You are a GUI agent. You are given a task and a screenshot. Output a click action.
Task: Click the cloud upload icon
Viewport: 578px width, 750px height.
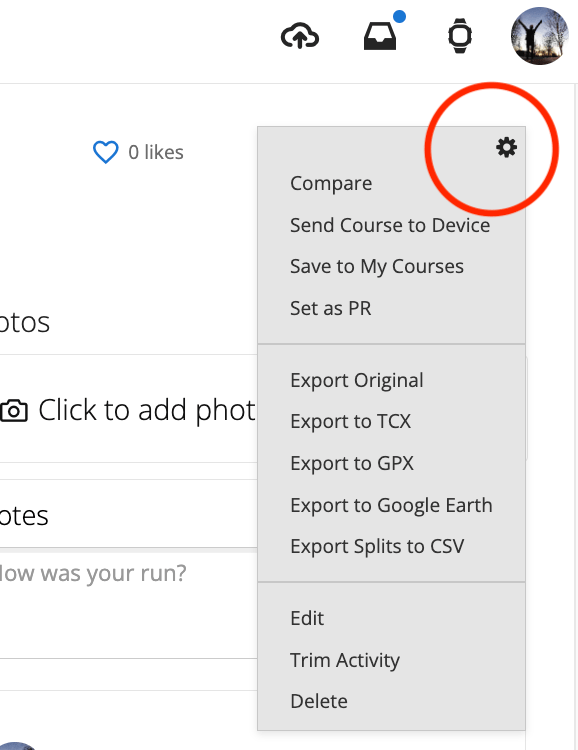(x=300, y=36)
